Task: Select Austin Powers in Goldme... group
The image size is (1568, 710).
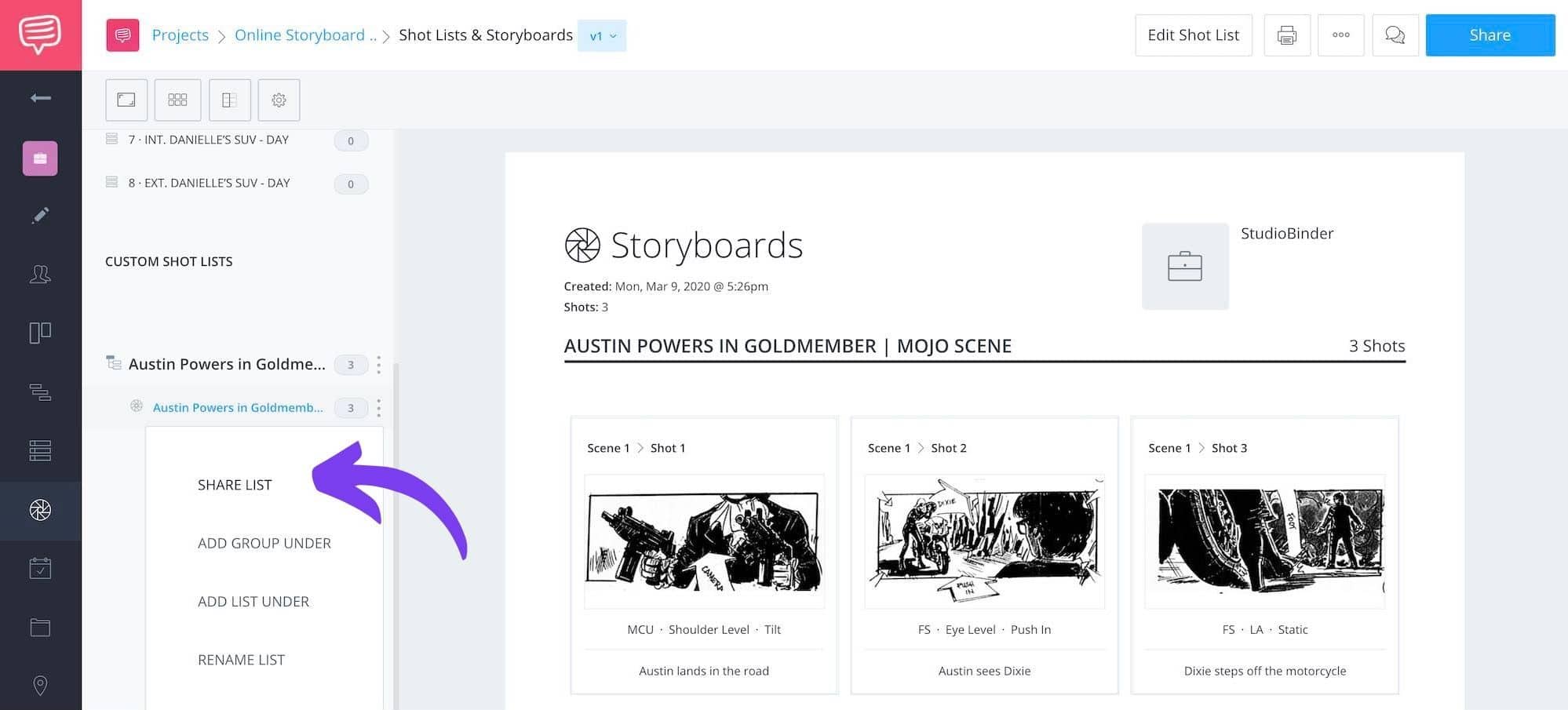Action: pos(227,364)
